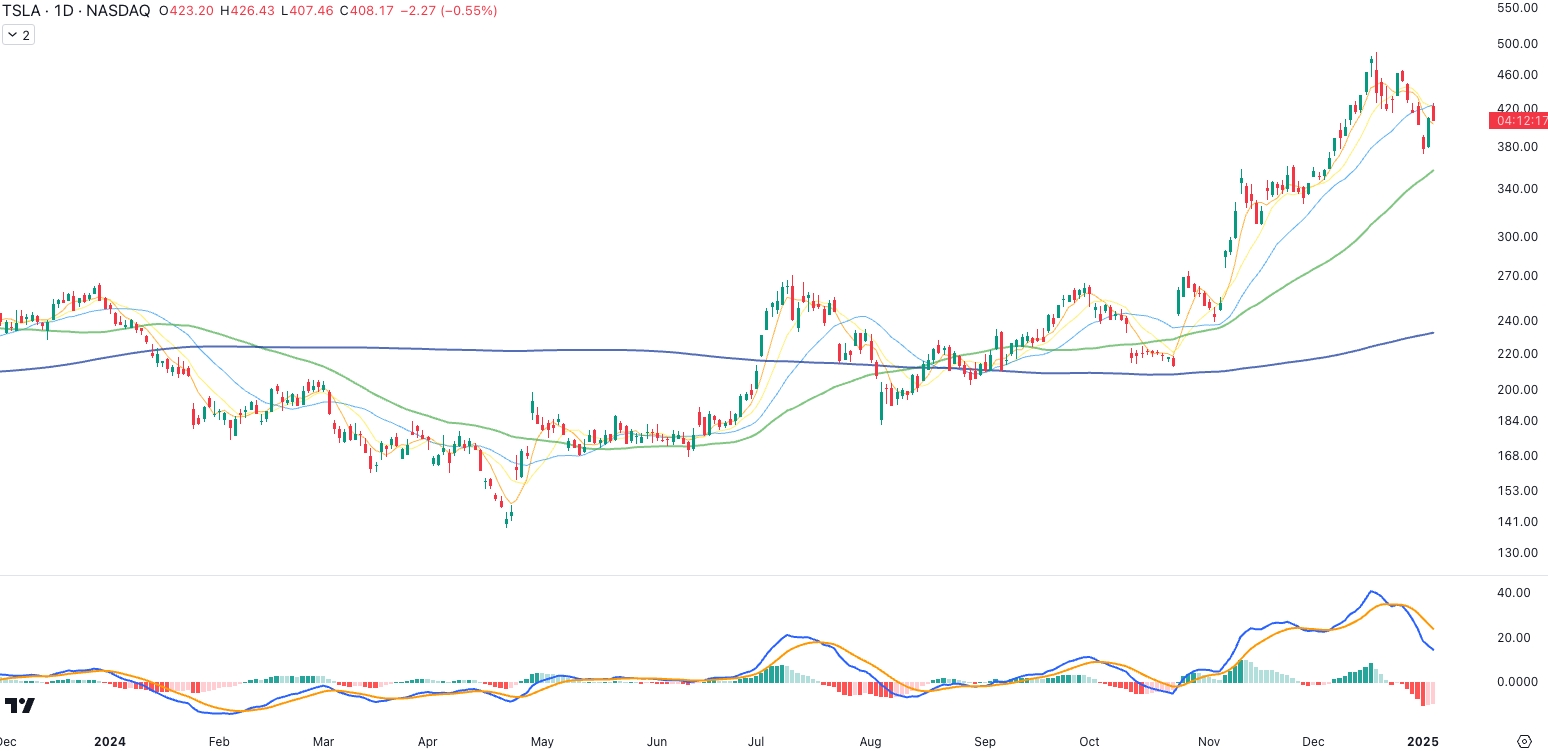Click the Nov label on time axis

[1208, 742]
